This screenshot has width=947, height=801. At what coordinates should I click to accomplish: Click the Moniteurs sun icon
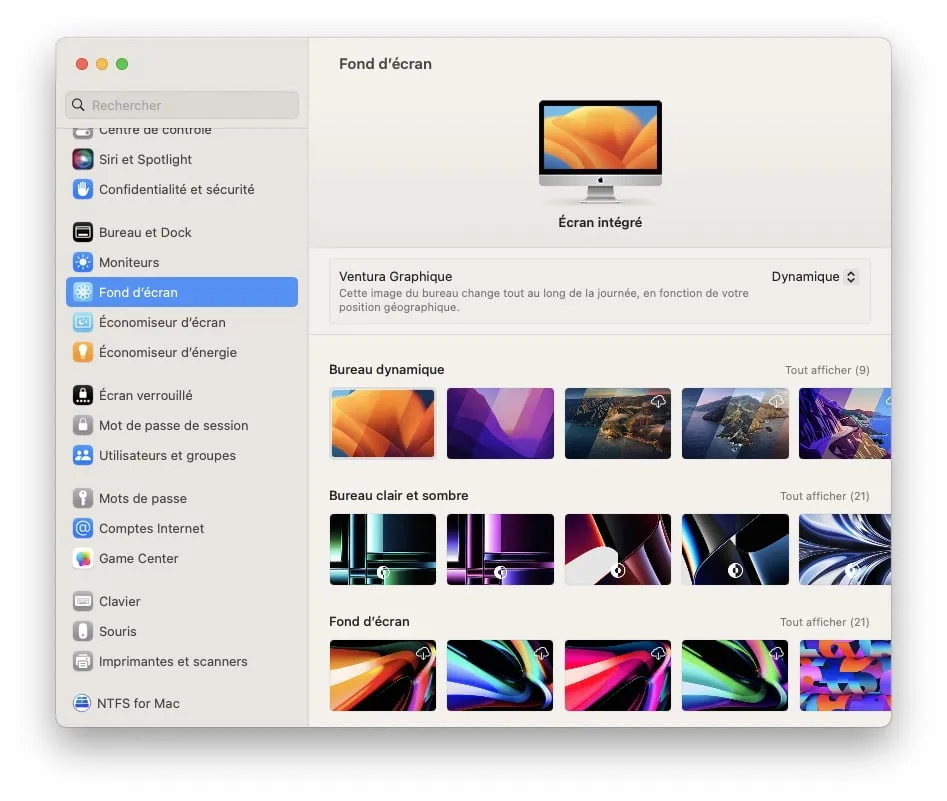click(83, 263)
